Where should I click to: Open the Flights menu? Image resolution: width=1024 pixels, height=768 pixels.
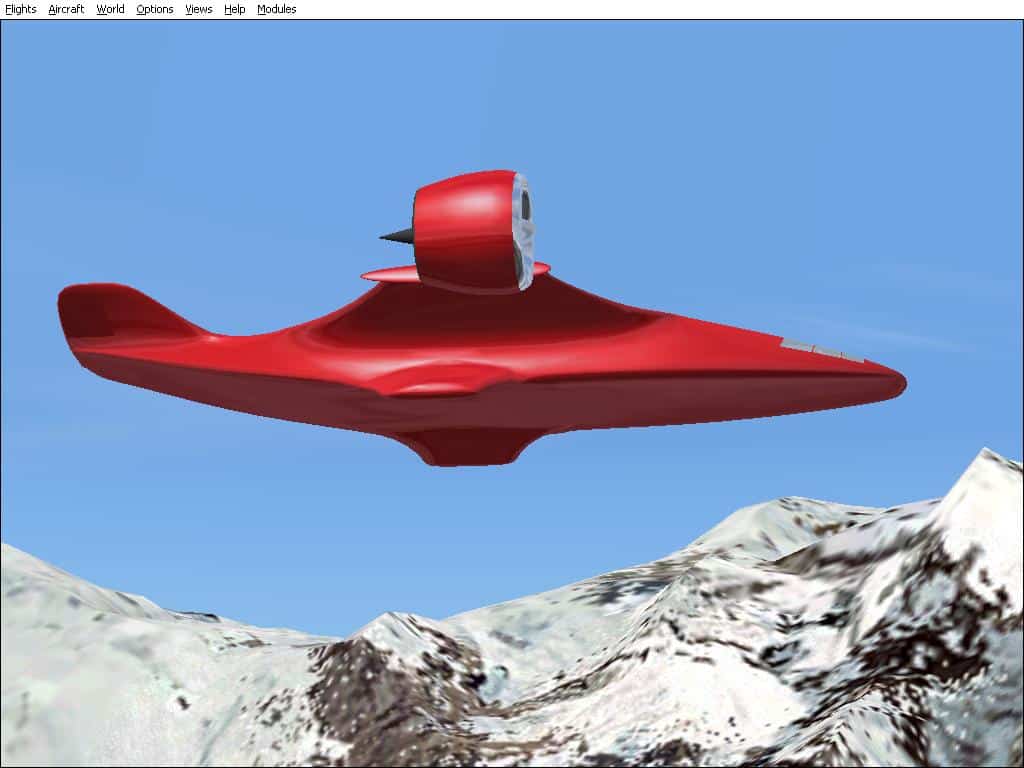point(20,9)
